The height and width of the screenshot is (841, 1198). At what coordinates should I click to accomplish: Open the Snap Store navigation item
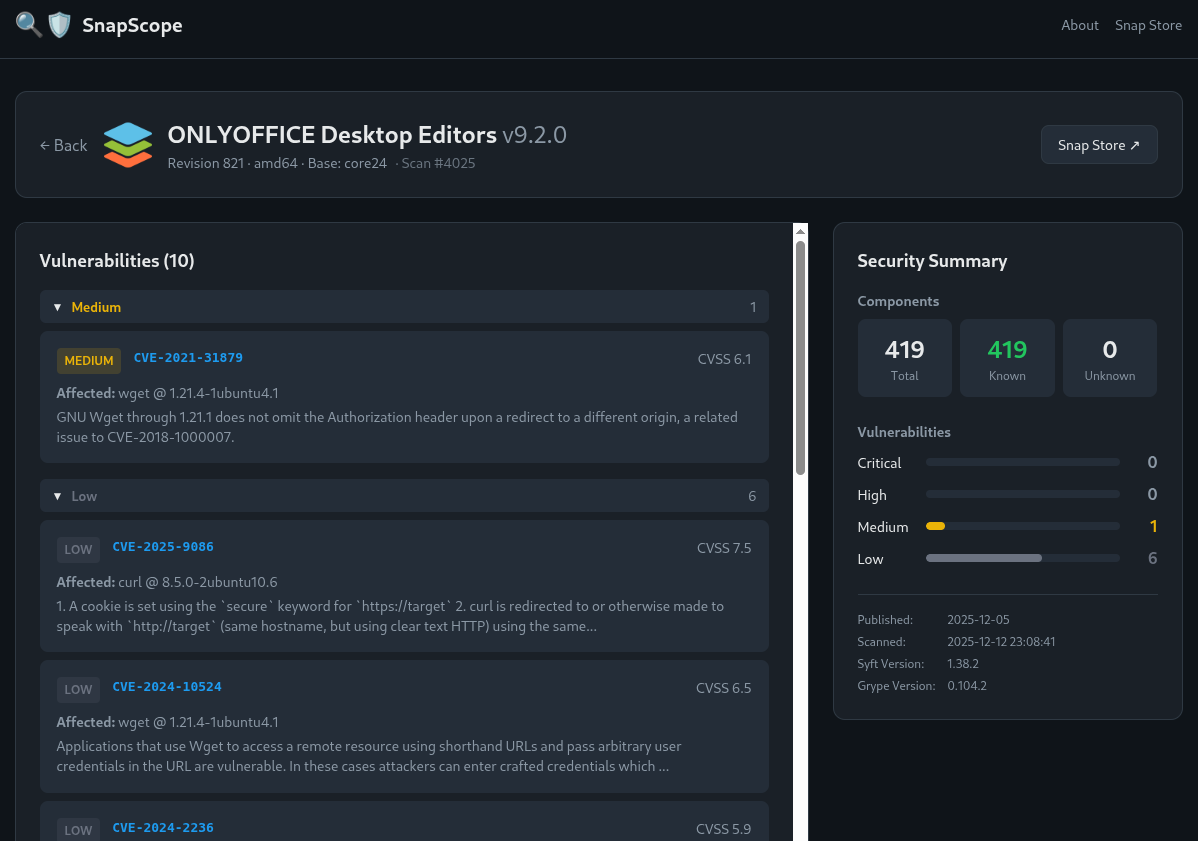pos(1148,25)
